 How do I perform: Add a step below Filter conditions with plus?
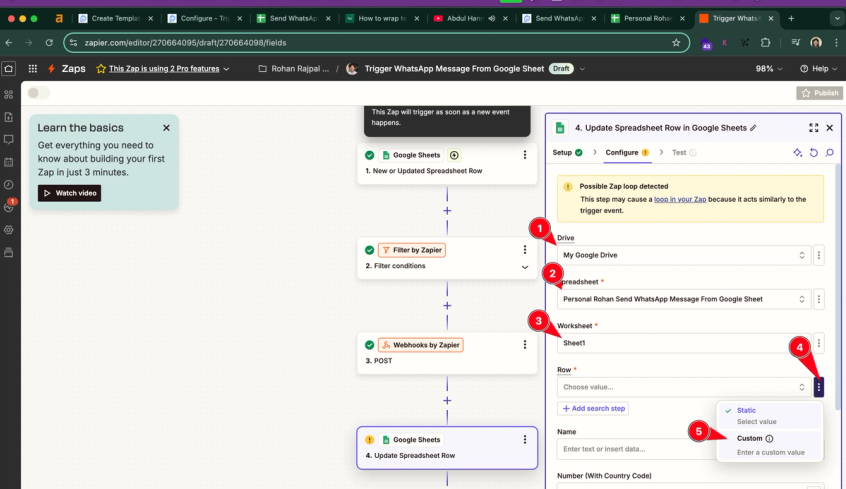point(447,305)
